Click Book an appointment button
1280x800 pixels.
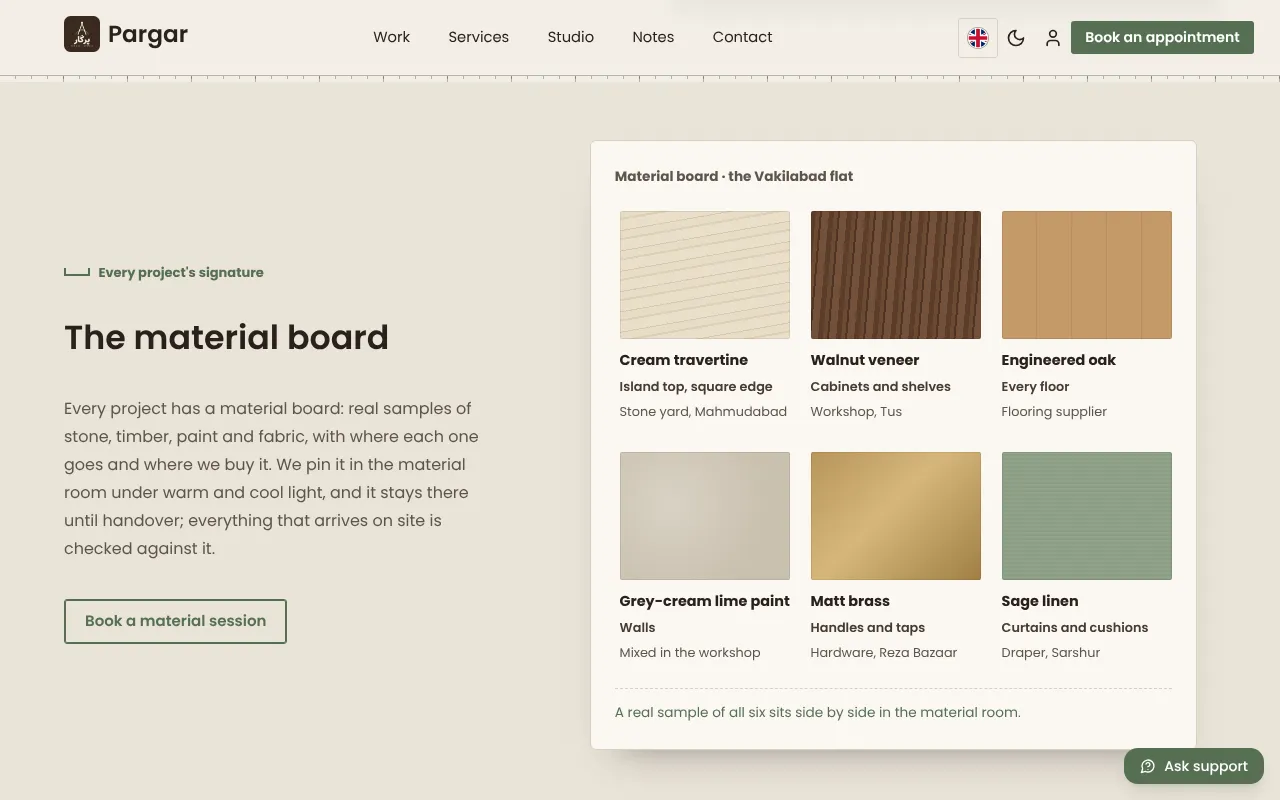tap(1162, 37)
